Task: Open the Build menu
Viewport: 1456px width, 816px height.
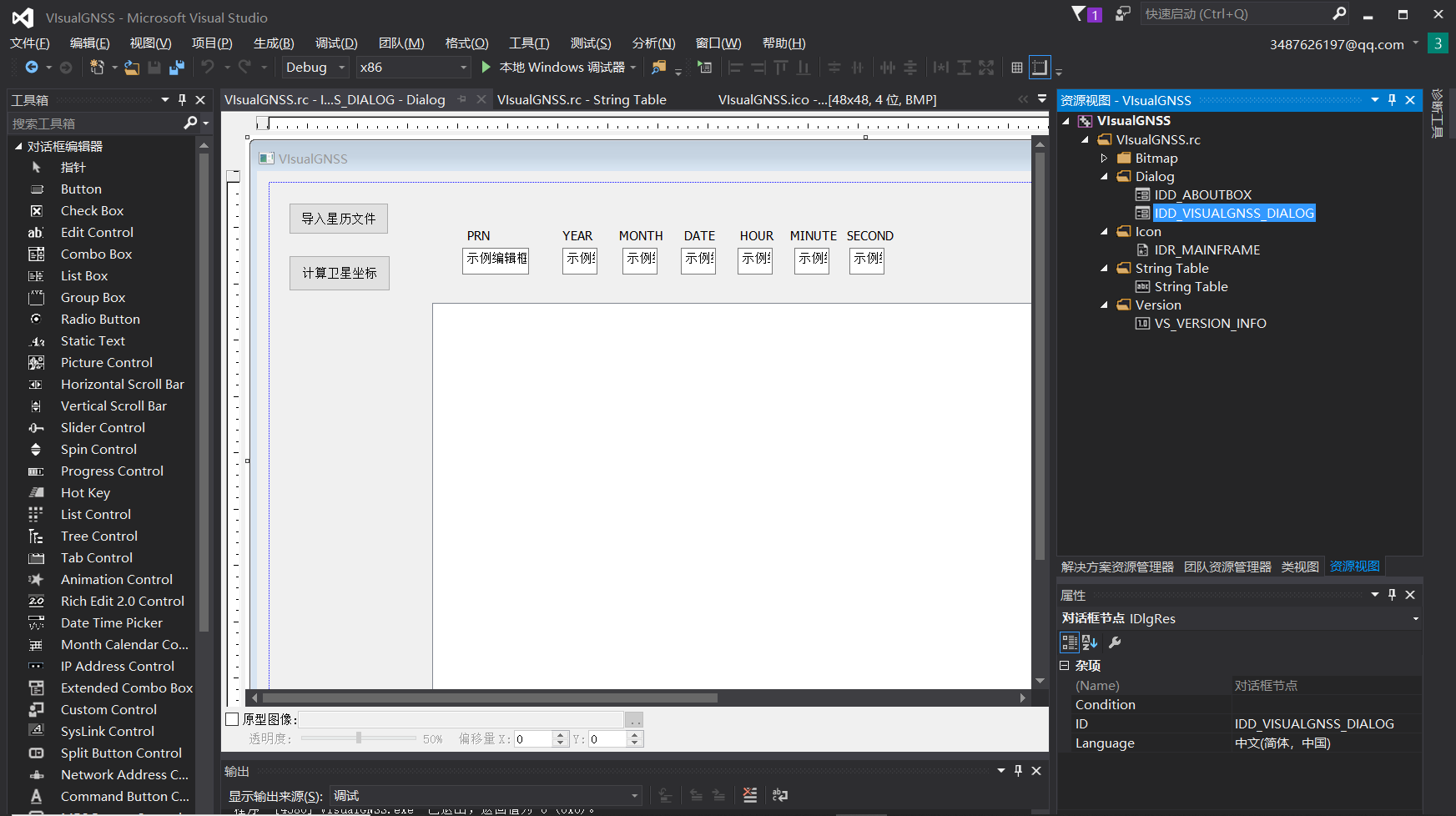Action: click(274, 43)
